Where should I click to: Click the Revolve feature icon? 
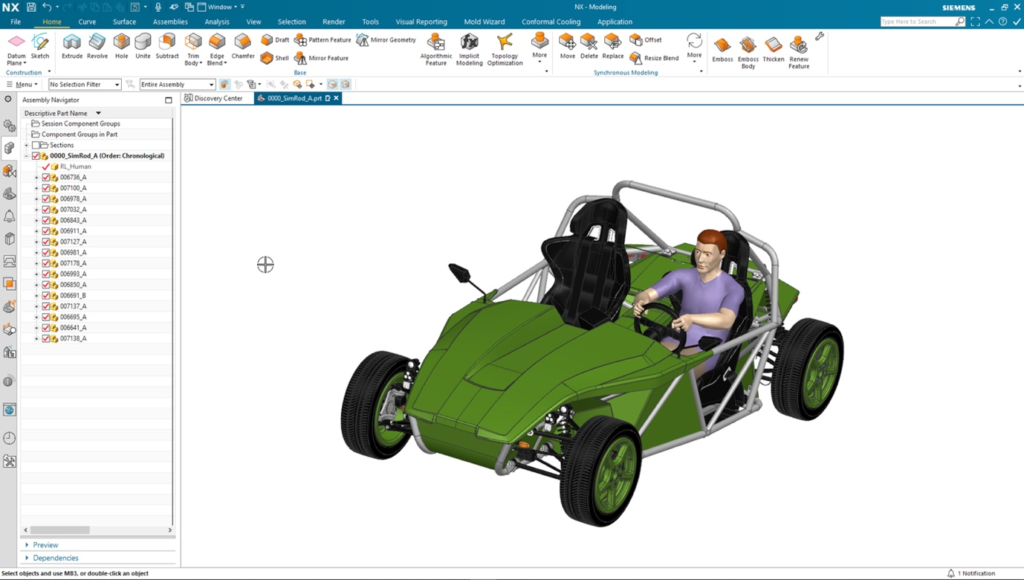pyautogui.click(x=97, y=46)
